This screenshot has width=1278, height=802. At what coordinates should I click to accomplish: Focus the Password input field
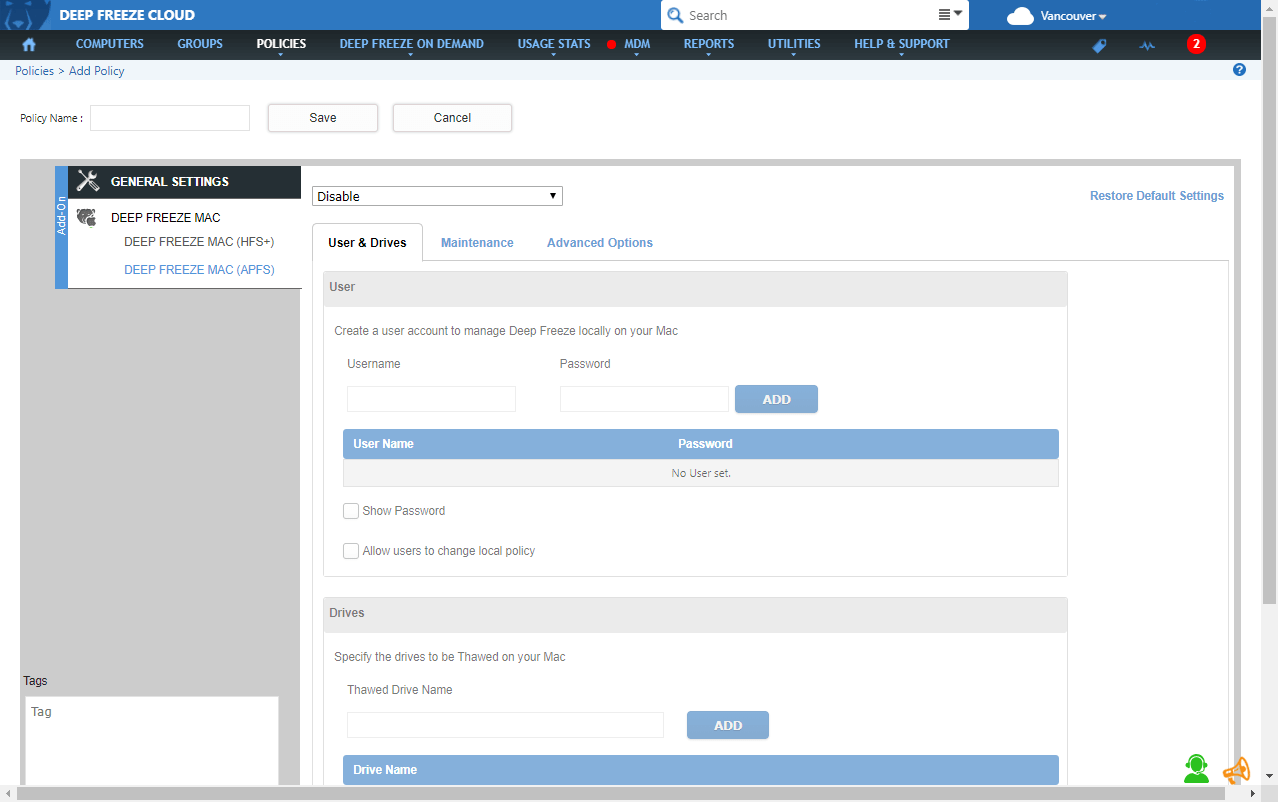pos(644,399)
